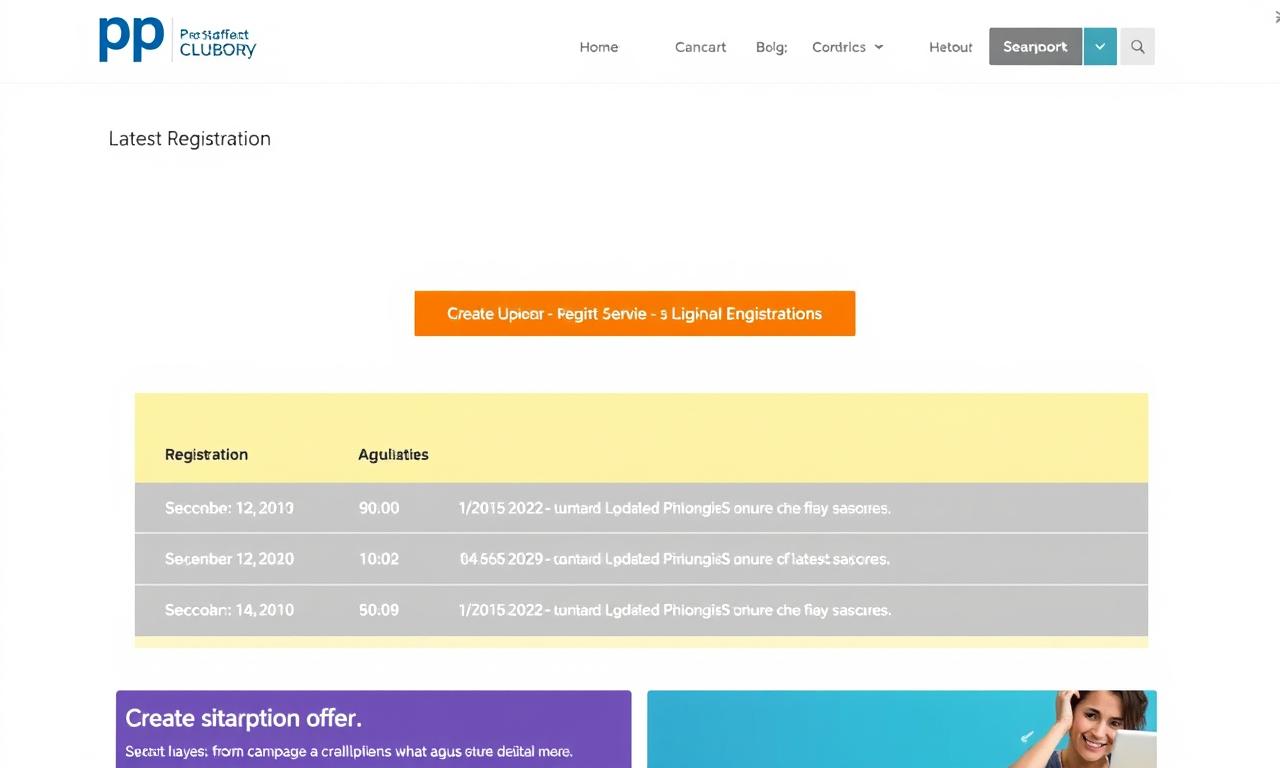Screen dimensions: 1280x768
Task: Open the purple Create sitarption offer card
Action: click(374, 729)
